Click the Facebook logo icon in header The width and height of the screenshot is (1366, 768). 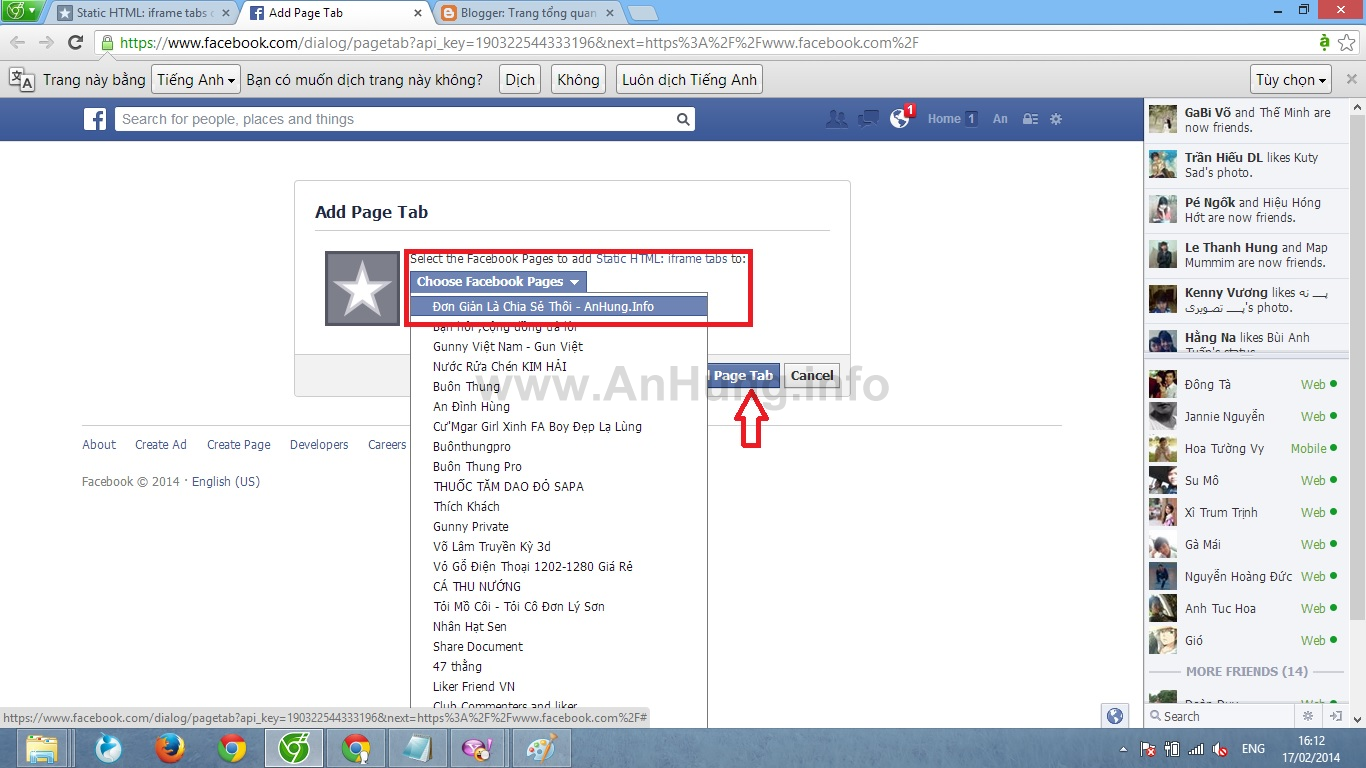point(95,119)
